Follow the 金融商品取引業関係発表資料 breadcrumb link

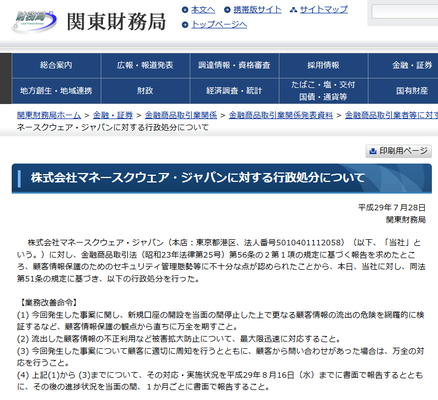coord(281,115)
